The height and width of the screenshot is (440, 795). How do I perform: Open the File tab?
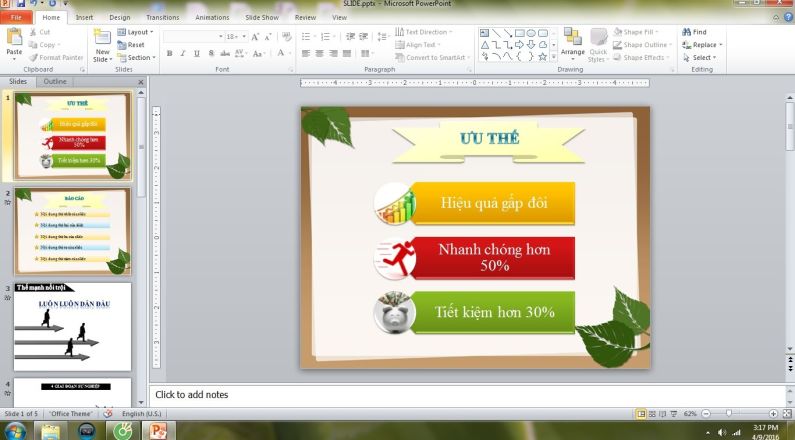tap(16, 17)
